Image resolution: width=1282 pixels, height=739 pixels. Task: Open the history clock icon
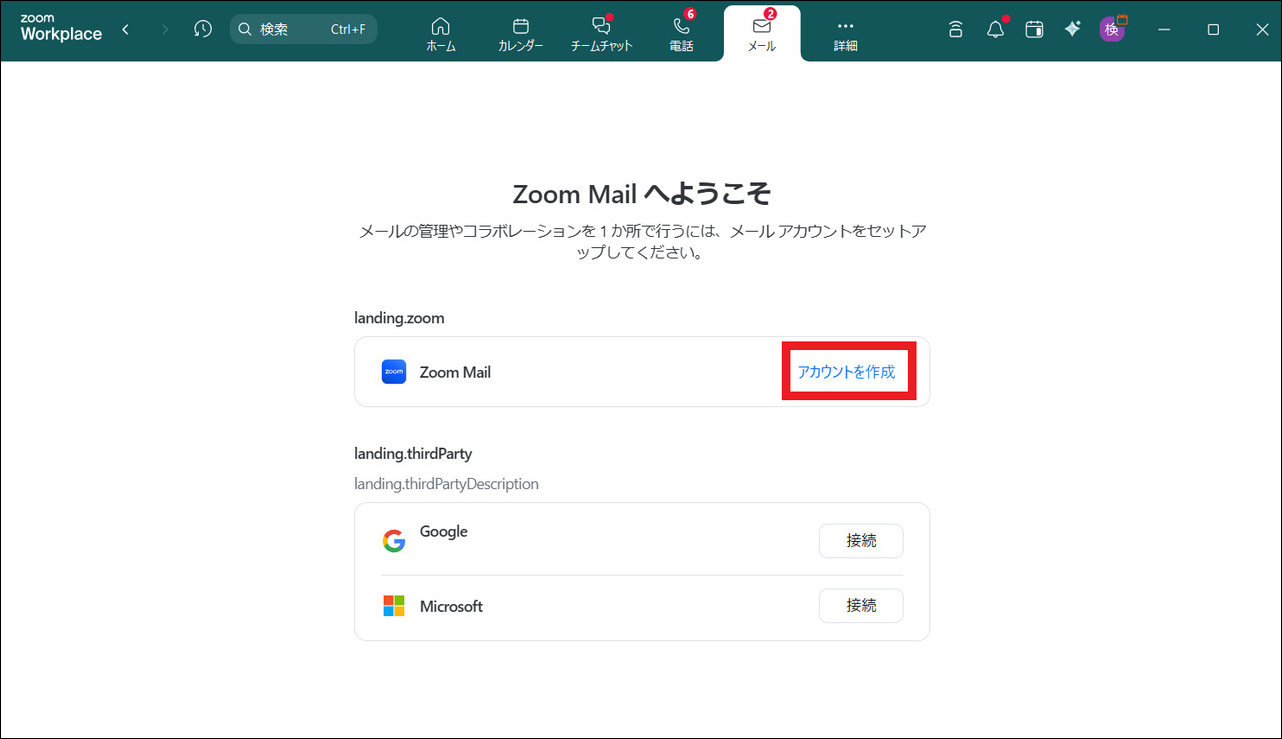203,29
